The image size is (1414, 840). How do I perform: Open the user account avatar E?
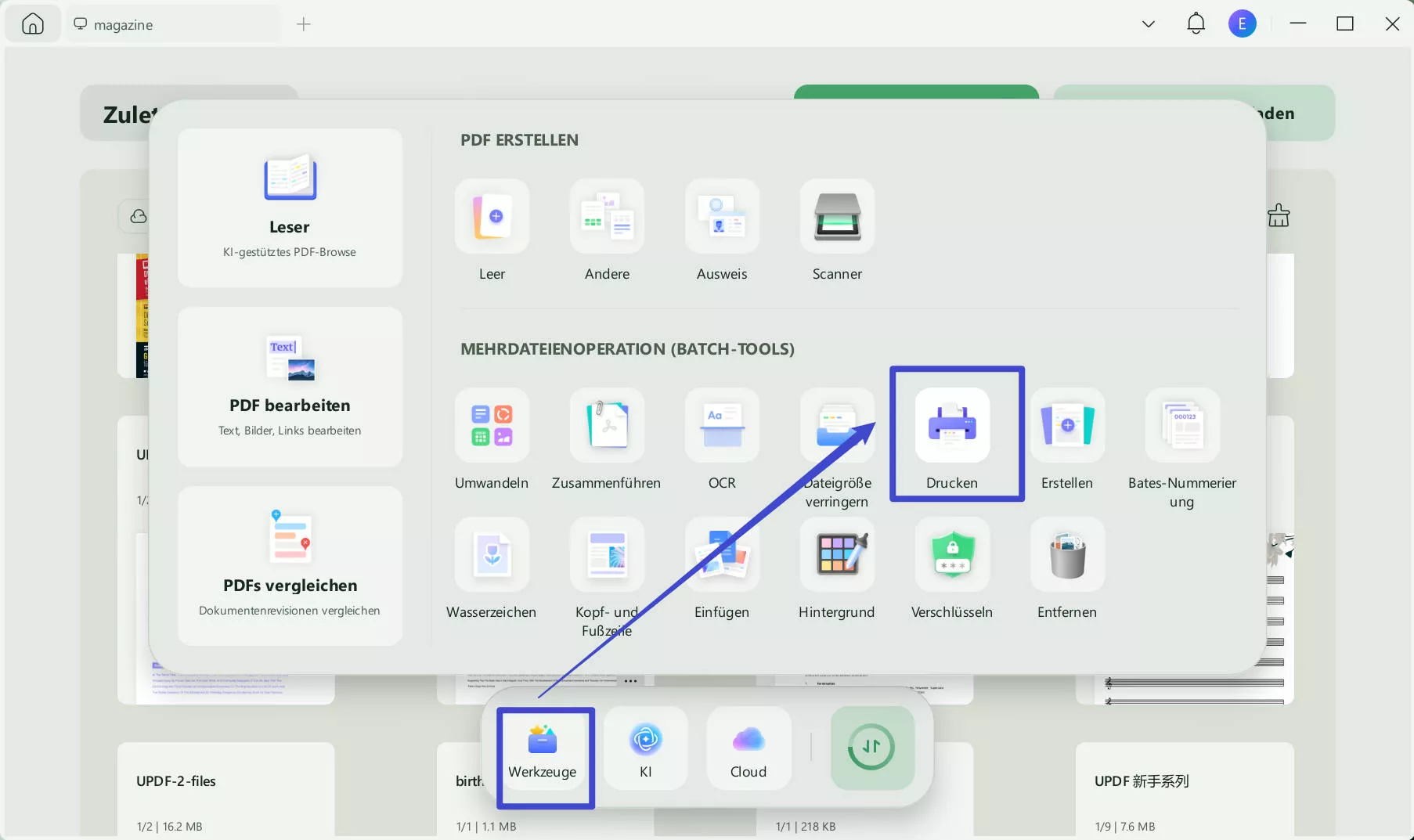1242,23
